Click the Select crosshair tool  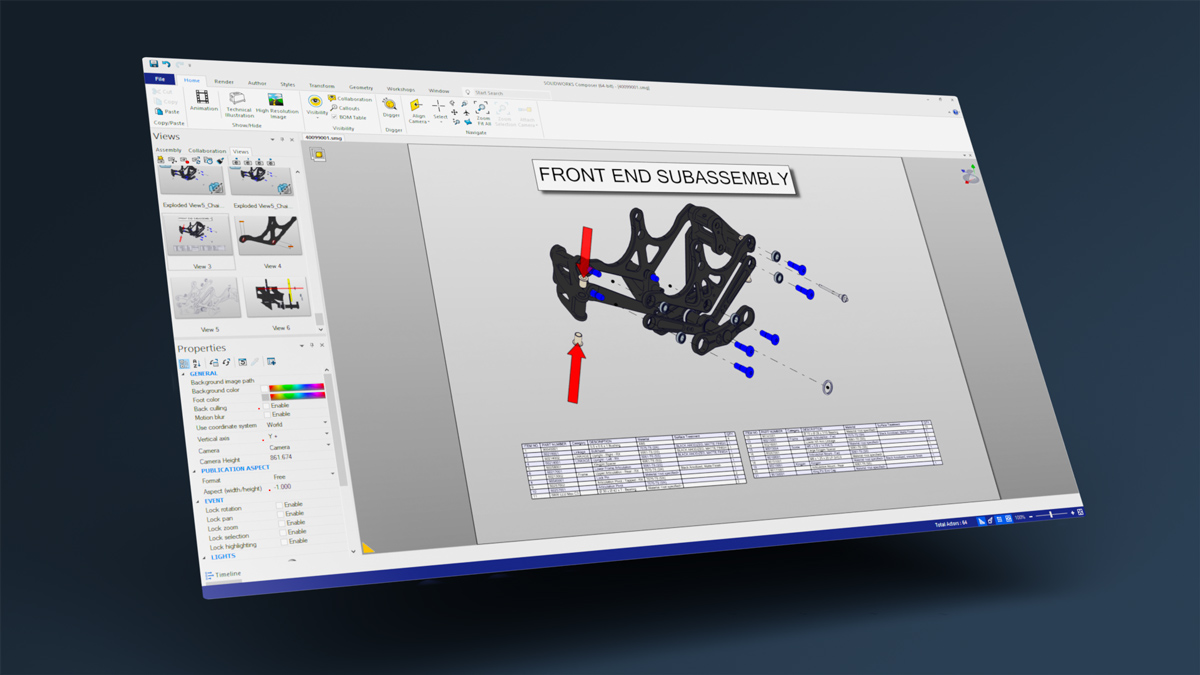(x=438, y=106)
